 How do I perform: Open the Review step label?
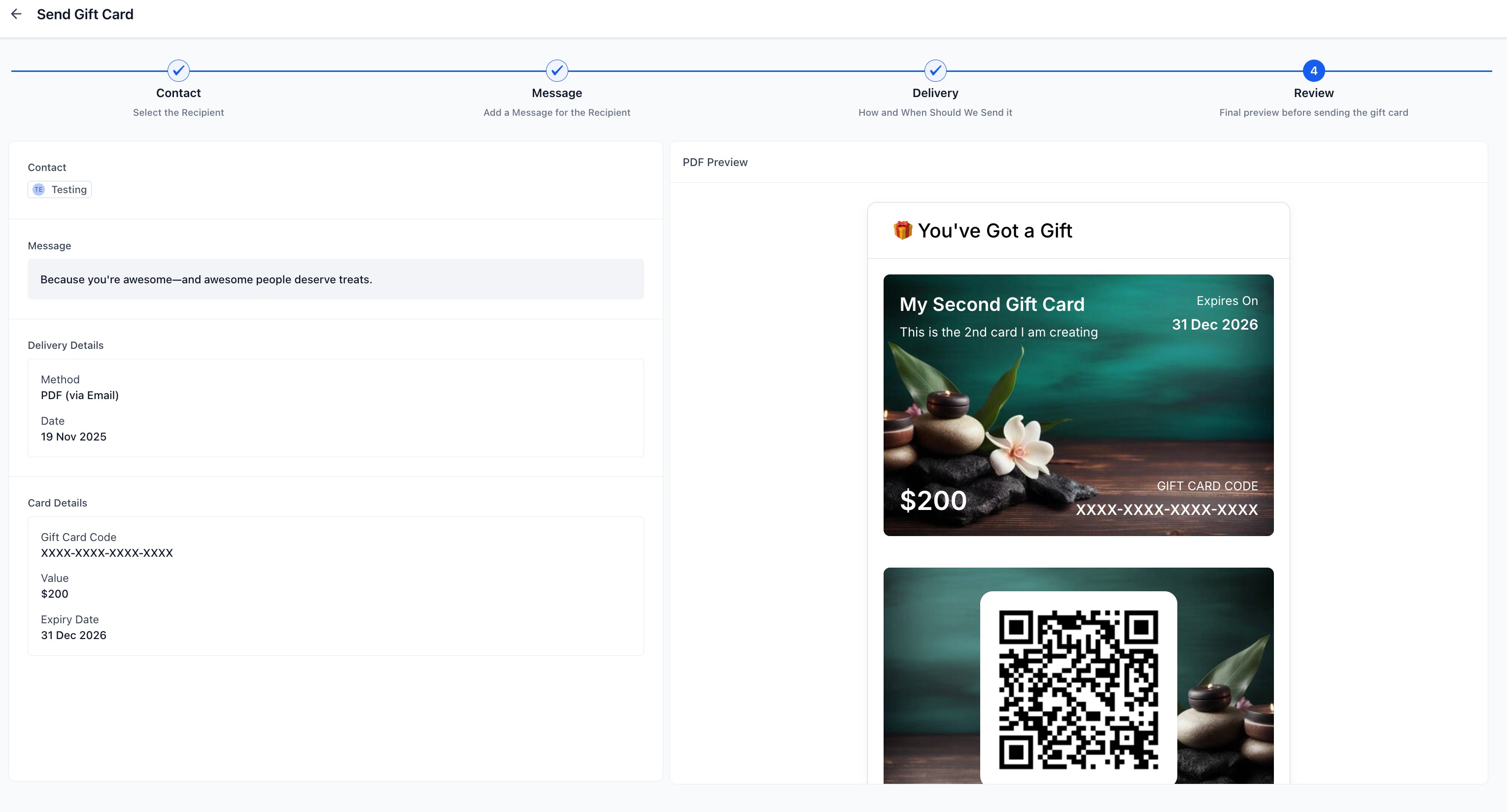tap(1313, 93)
